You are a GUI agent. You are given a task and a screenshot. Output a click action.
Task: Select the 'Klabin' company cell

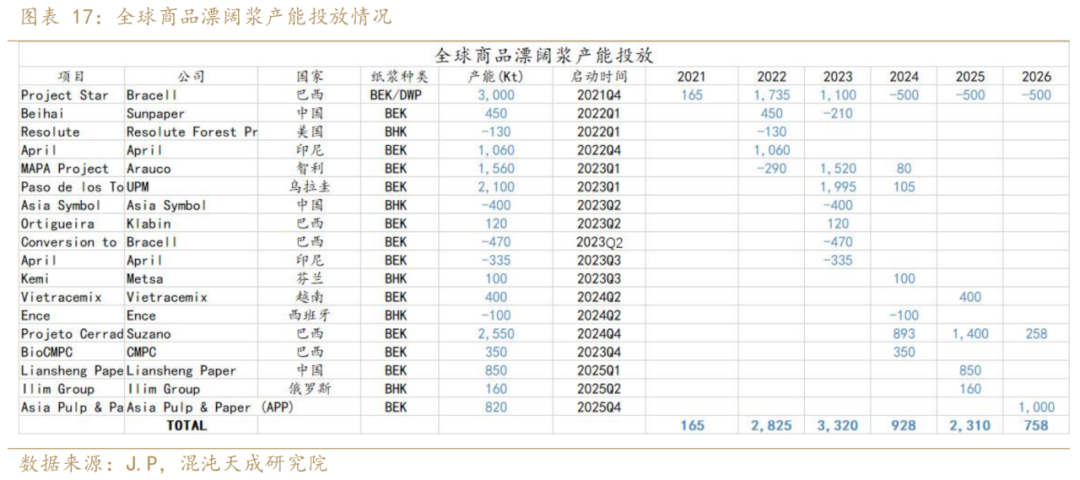pyautogui.click(x=148, y=224)
